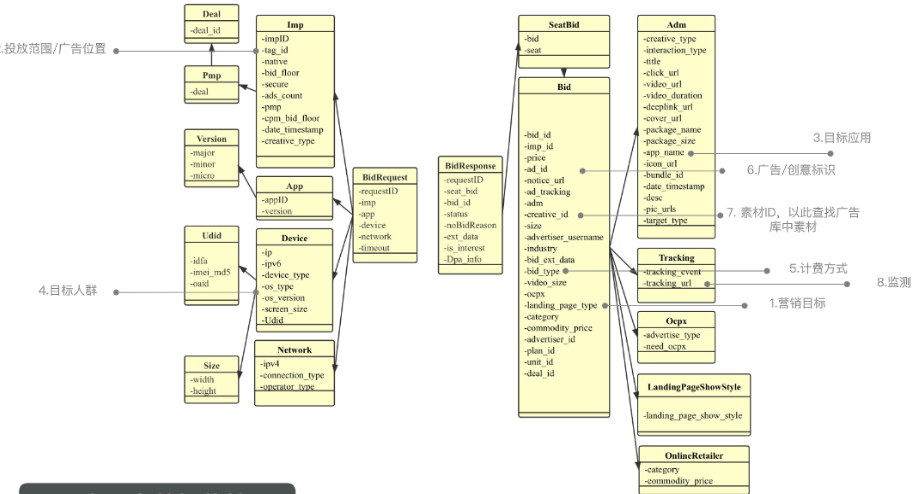This screenshot has height=494, width=915.
Task: Click the Adm class title
Action: click(676, 24)
